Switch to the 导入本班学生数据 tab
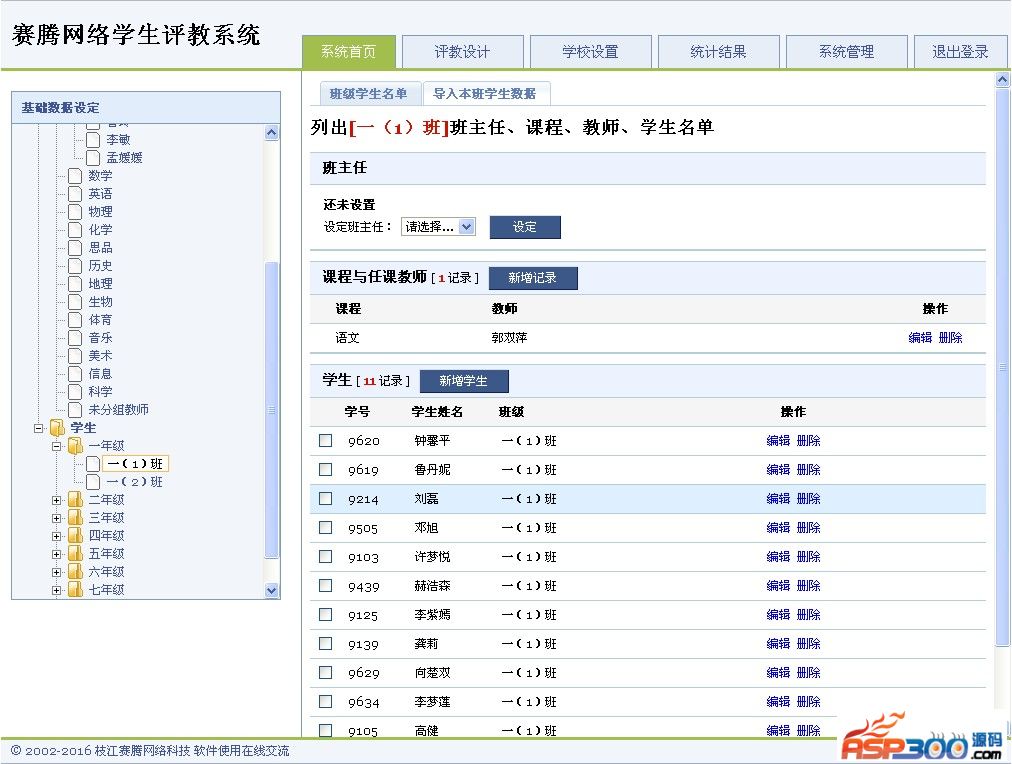Viewport: 1012px width, 764px height. [485, 94]
